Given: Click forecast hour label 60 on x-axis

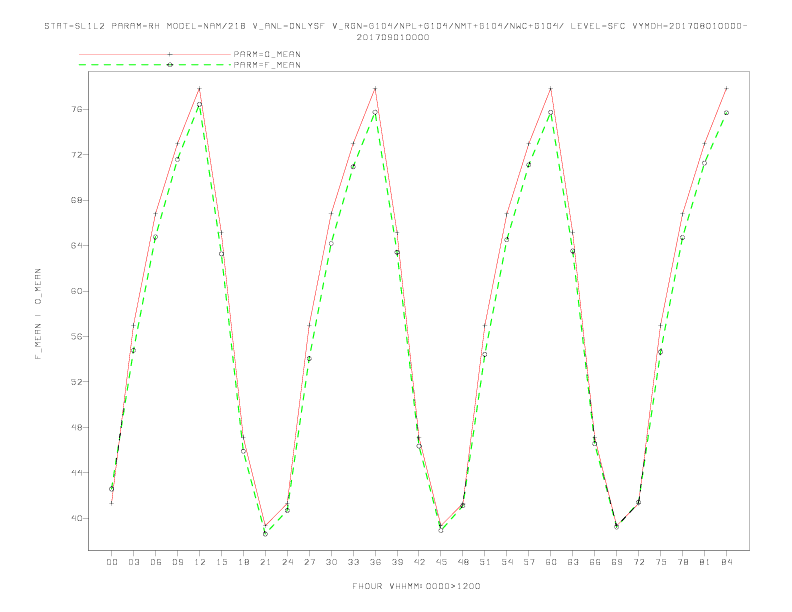Looking at the screenshot, I should (x=551, y=562).
